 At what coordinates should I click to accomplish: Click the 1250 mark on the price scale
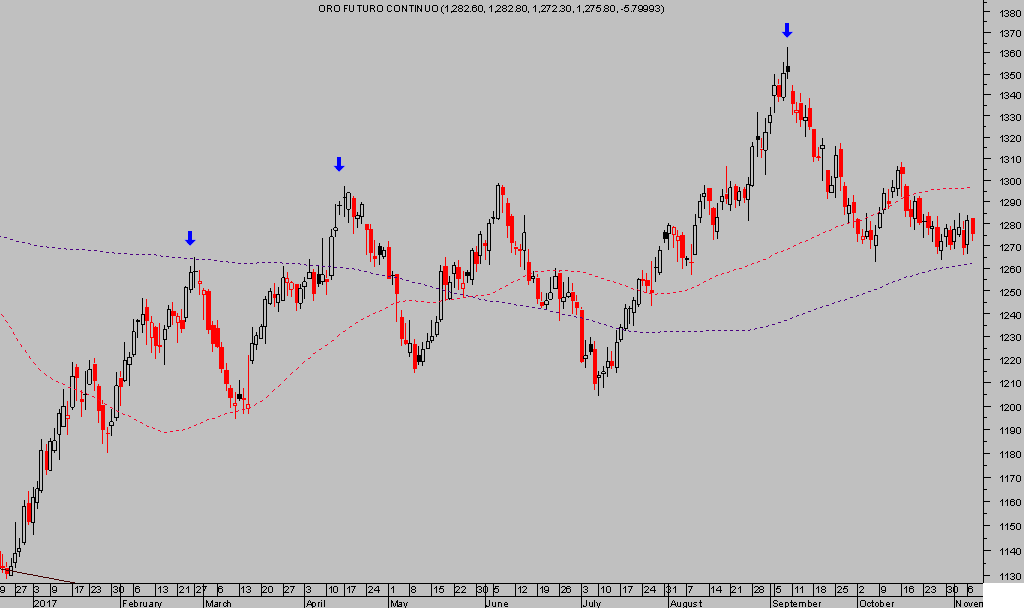[x=1000, y=294]
